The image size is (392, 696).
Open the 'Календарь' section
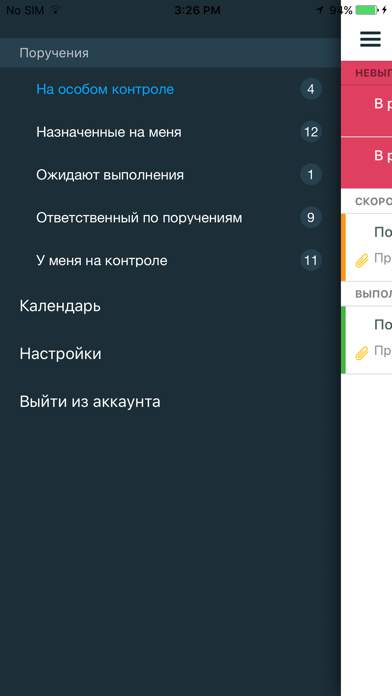(x=170, y=306)
